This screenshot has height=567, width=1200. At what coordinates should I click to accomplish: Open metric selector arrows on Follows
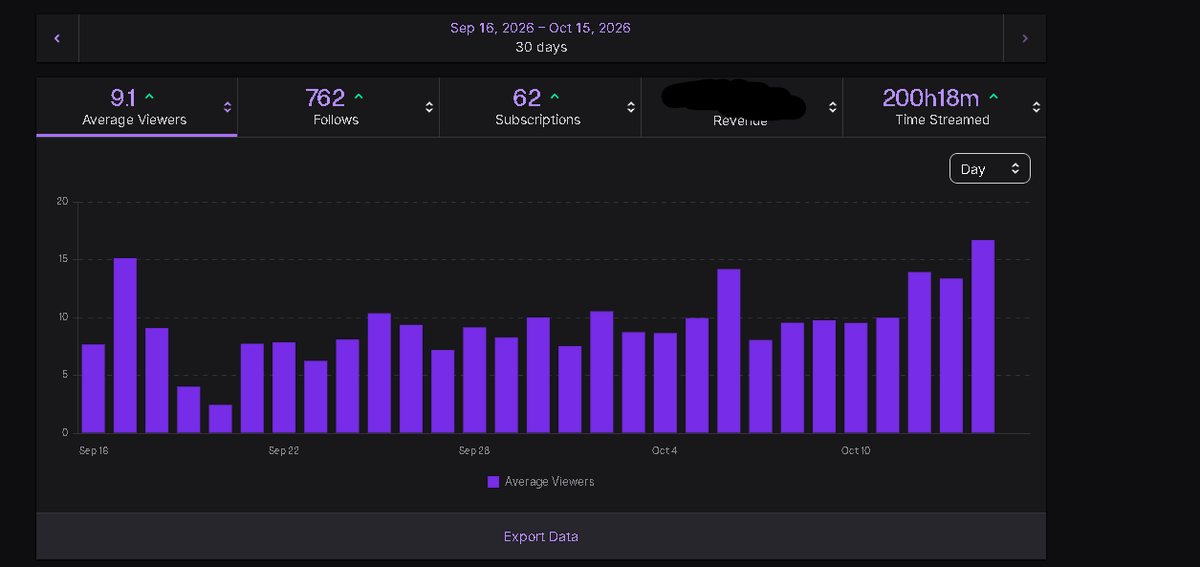[429, 107]
